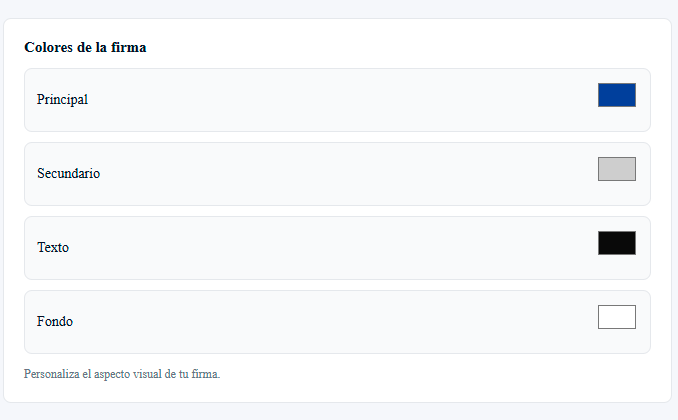Click the "Fondo" label text
The height and width of the screenshot is (420, 678).
tap(55, 321)
